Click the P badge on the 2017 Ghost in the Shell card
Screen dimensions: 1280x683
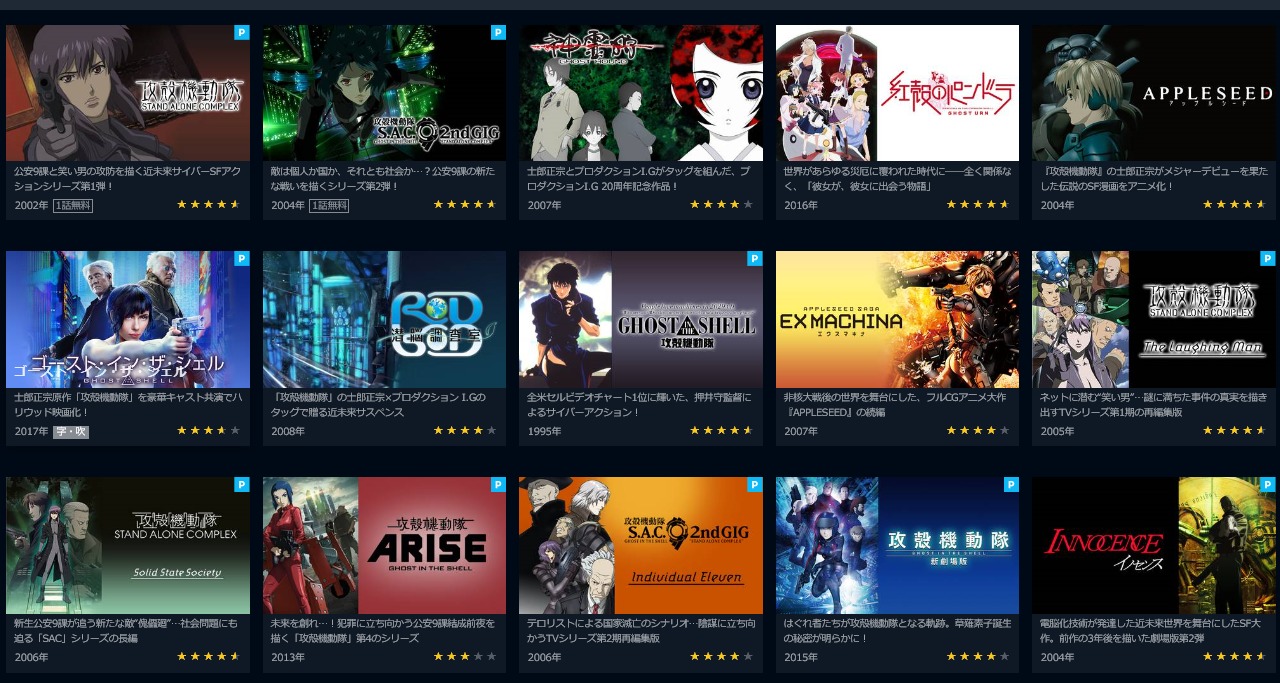[242, 258]
